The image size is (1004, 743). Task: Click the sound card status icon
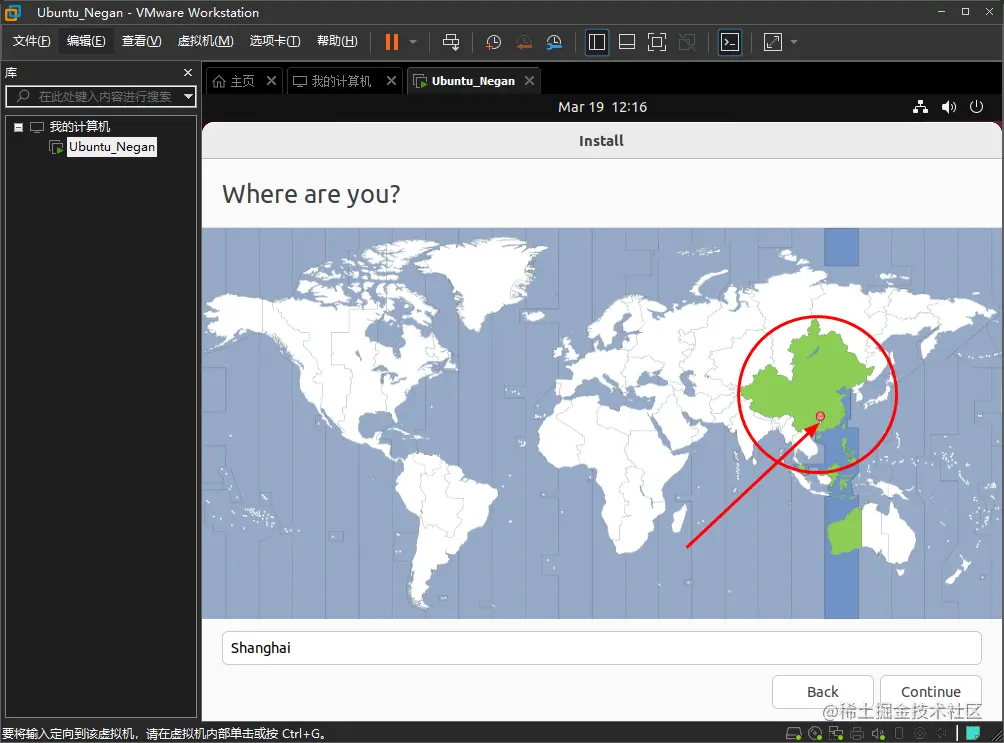(x=878, y=733)
